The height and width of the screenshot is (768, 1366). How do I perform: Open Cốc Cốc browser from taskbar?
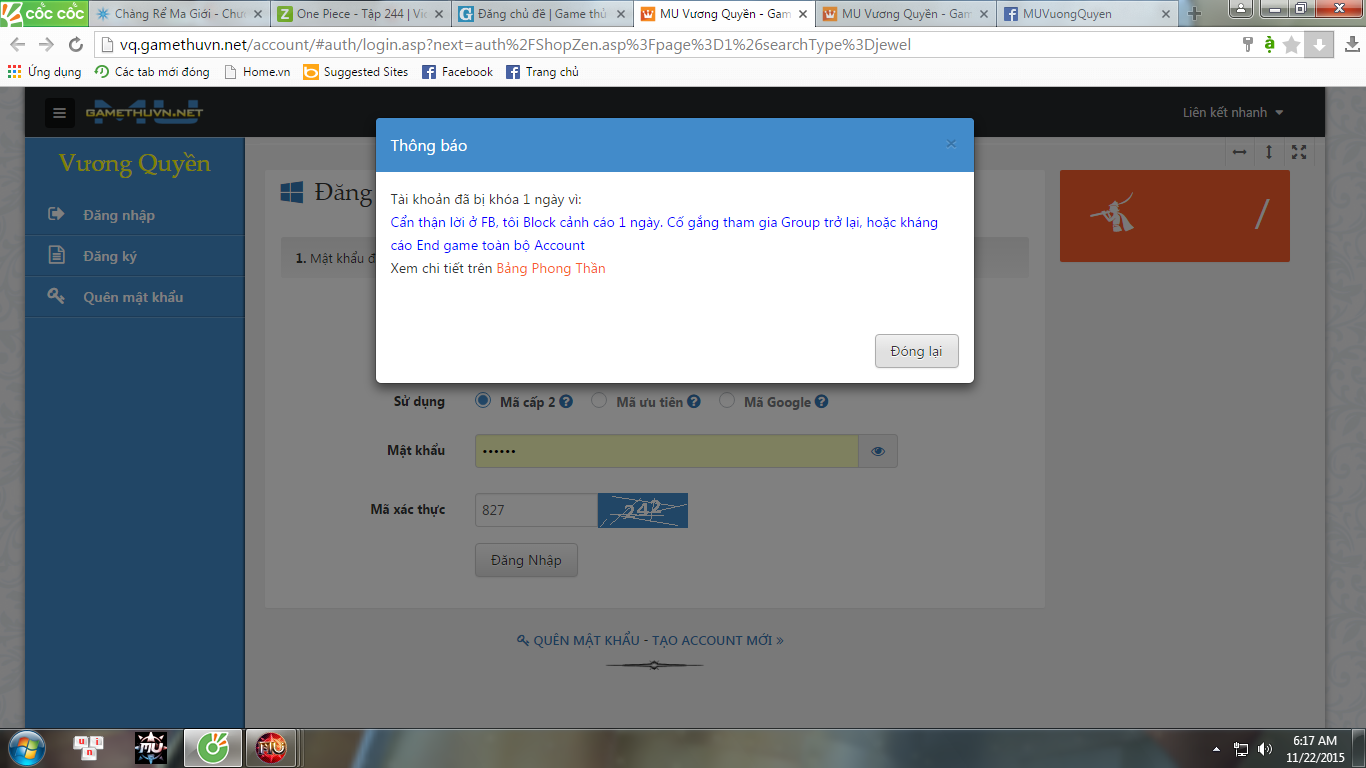(213, 747)
